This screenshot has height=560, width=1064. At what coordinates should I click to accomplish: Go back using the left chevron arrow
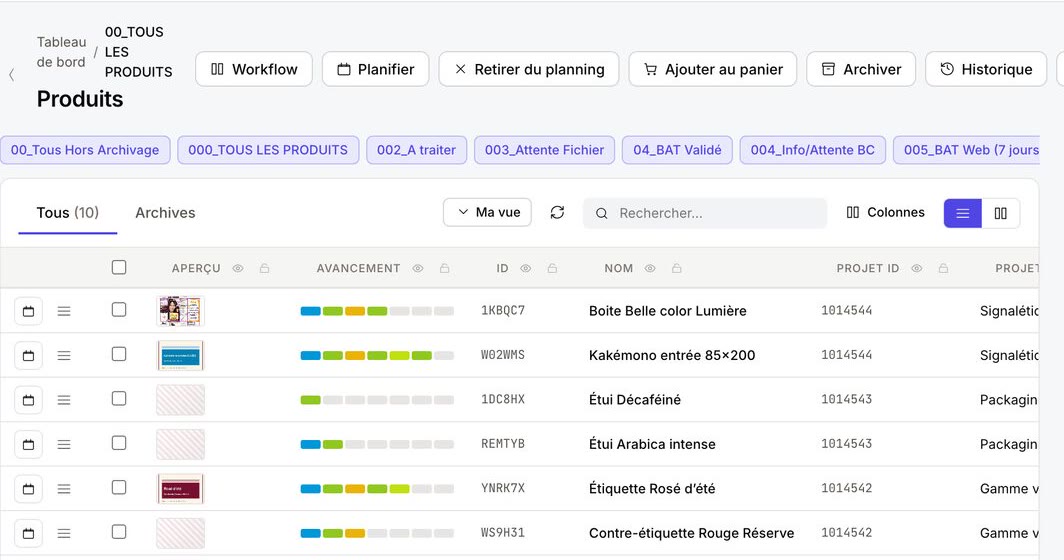tap(12, 75)
